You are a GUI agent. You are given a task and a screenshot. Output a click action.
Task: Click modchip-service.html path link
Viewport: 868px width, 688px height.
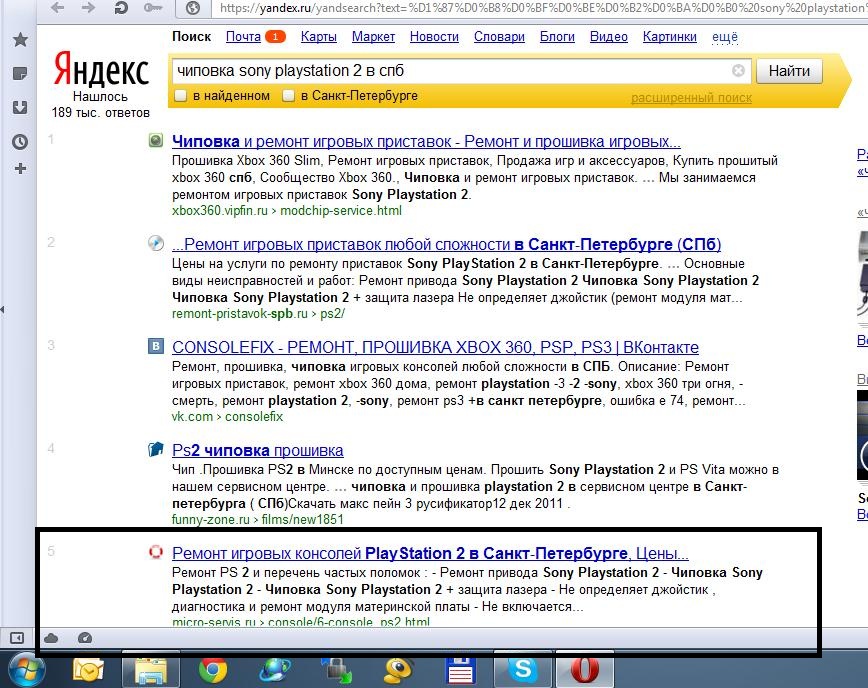tap(341, 210)
